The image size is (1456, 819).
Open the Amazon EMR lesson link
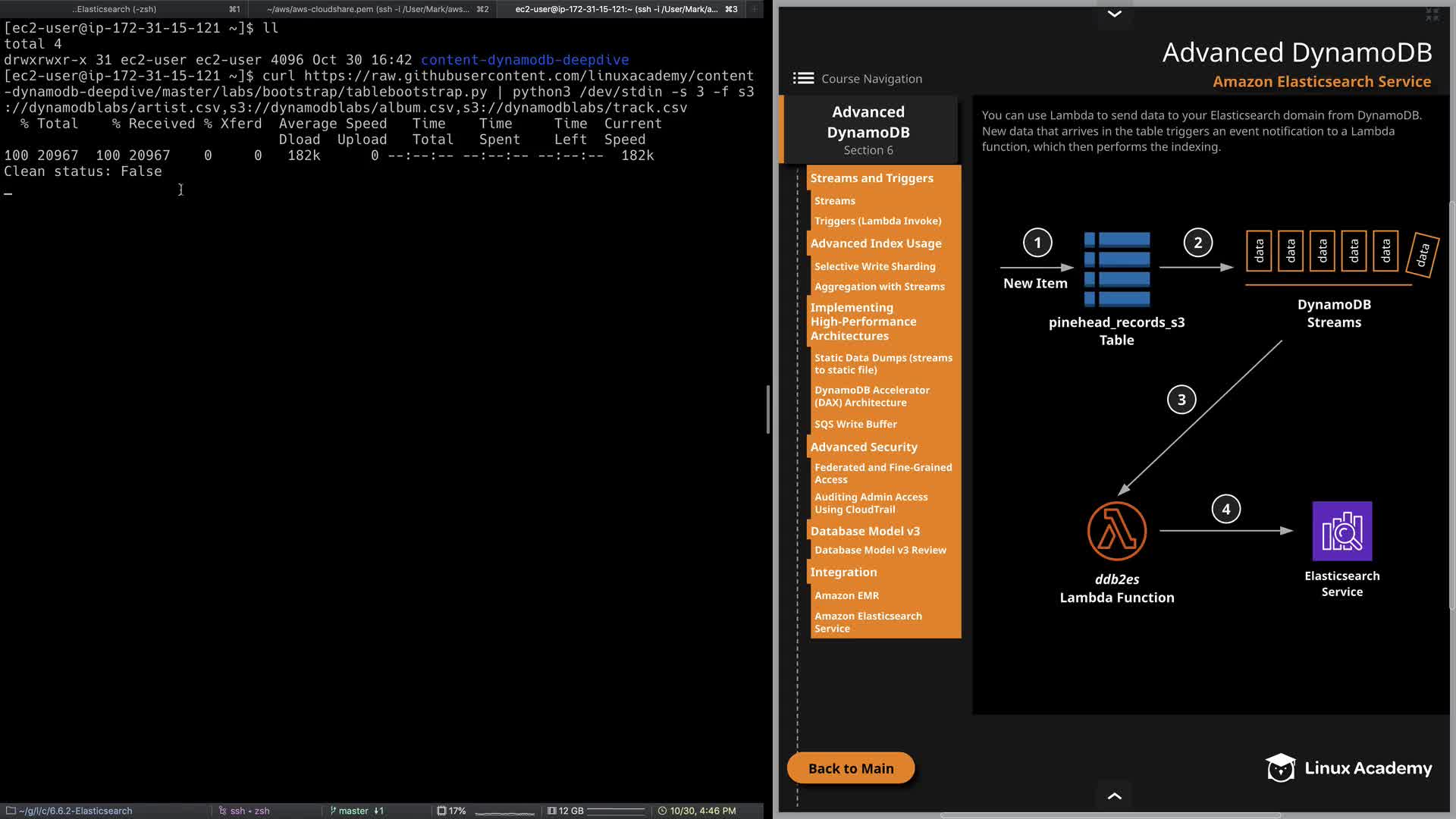pyautogui.click(x=846, y=595)
